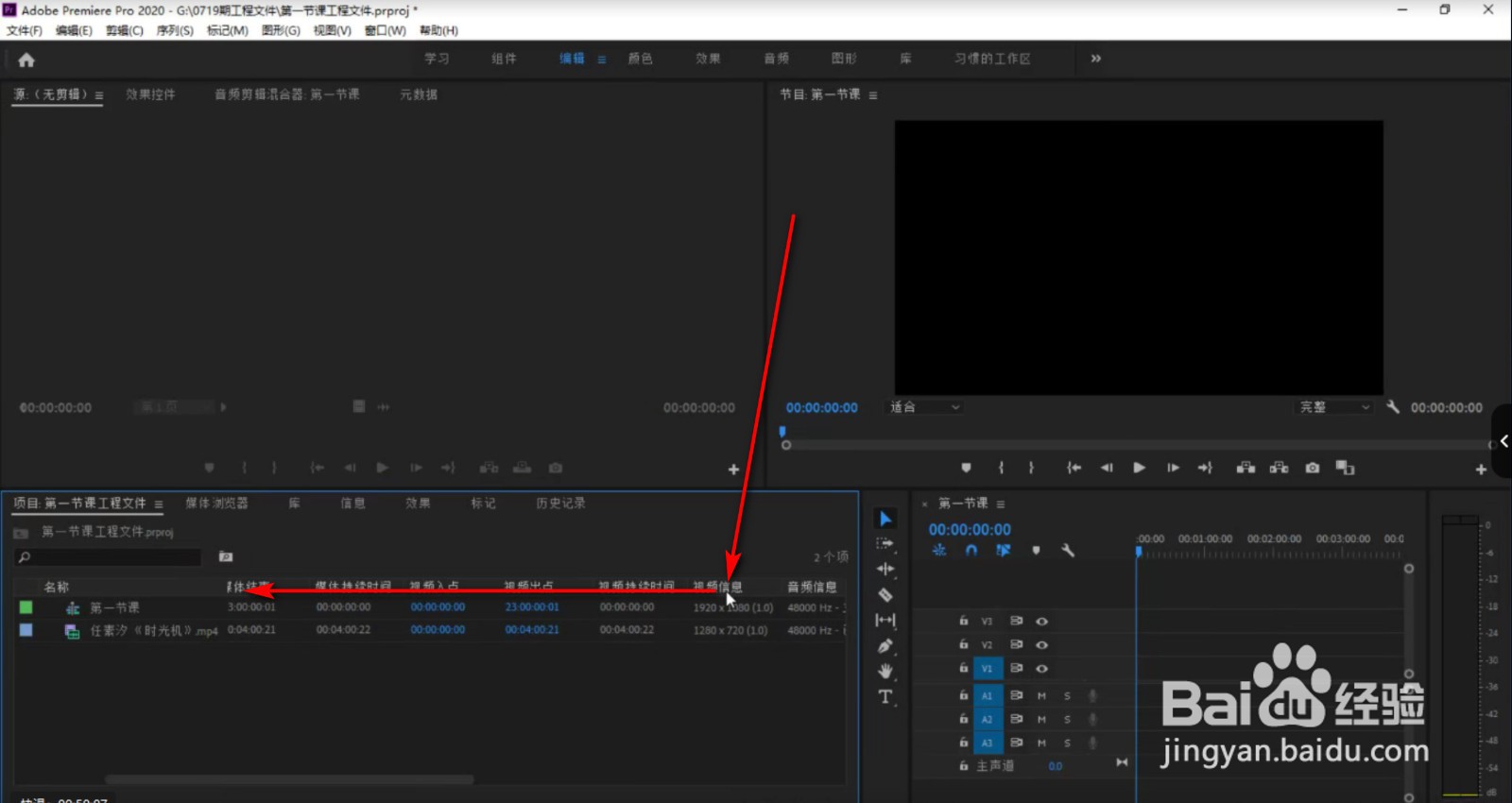Mute the A1 audio track
This screenshot has height=803, width=1512.
click(x=1041, y=695)
